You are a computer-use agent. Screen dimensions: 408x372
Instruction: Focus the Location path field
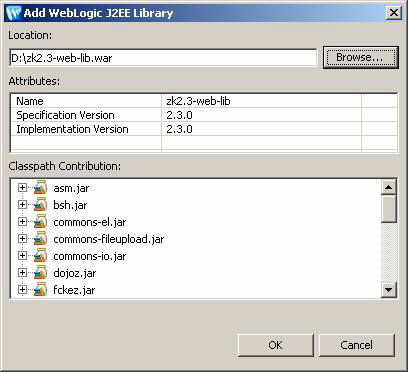[x=163, y=58]
